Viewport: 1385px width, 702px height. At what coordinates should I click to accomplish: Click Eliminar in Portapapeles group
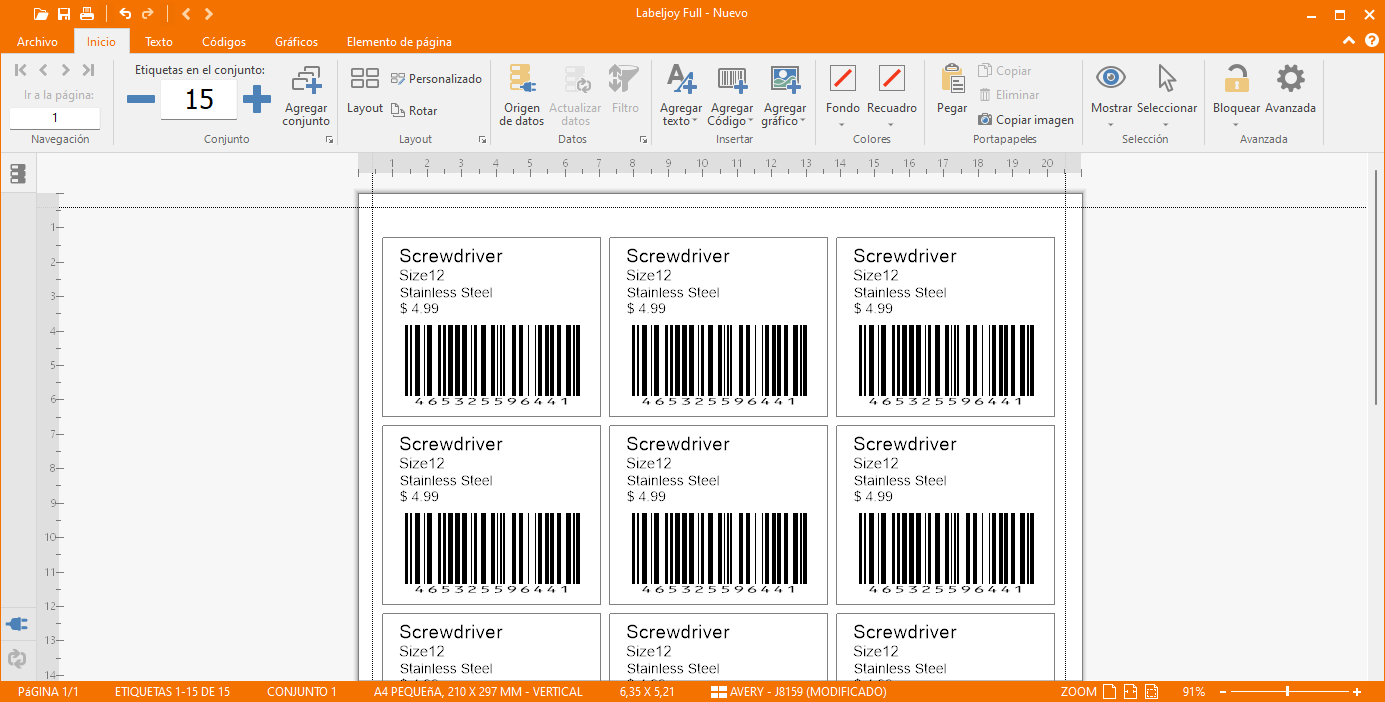1008,95
